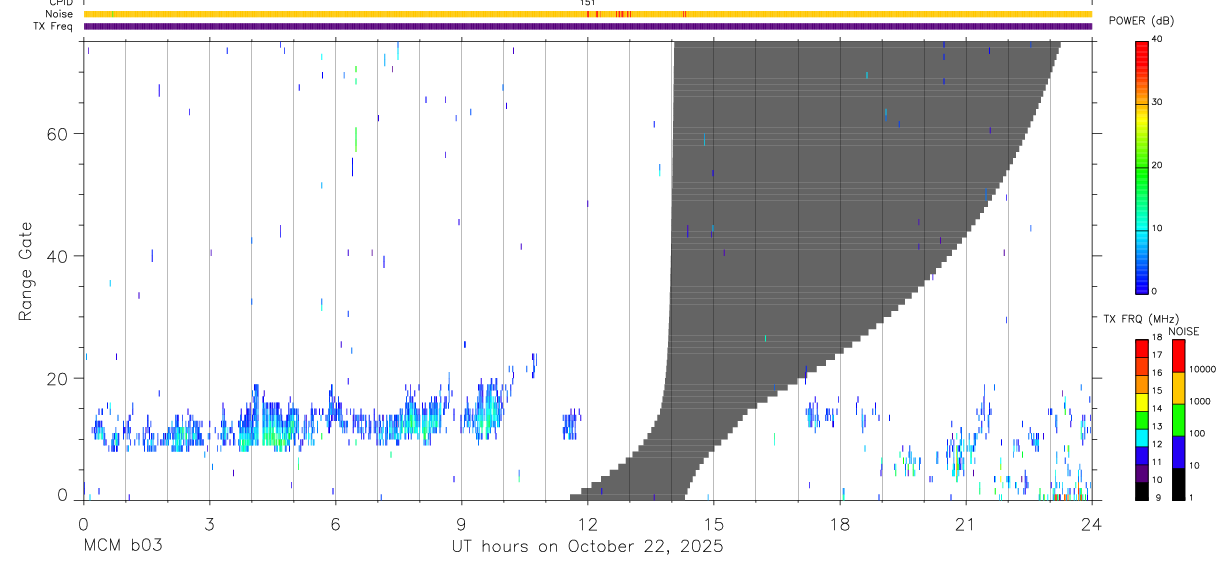Click the 12 hour tick label
1228x567 pixels.
pyautogui.click(x=587, y=523)
